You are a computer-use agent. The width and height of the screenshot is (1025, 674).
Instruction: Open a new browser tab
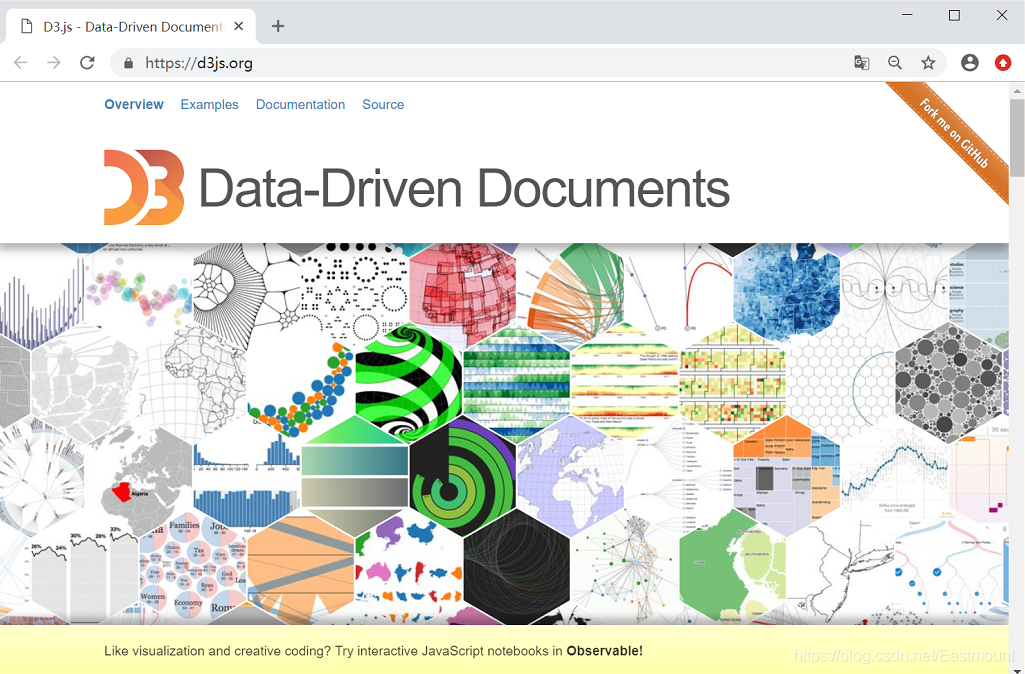pyautogui.click(x=278, y=26)
